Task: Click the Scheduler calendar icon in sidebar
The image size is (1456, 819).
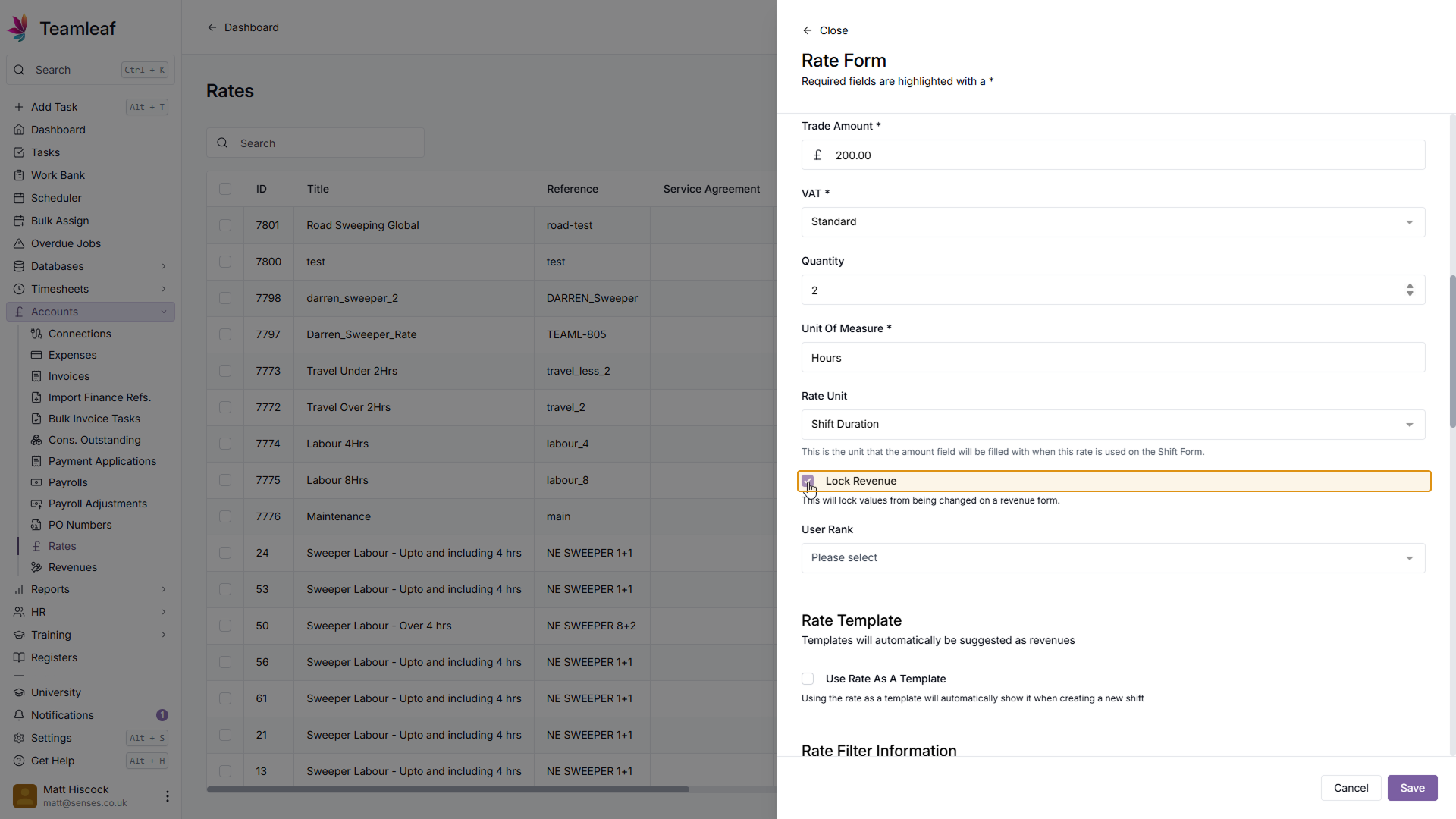Action: [19, 198]
